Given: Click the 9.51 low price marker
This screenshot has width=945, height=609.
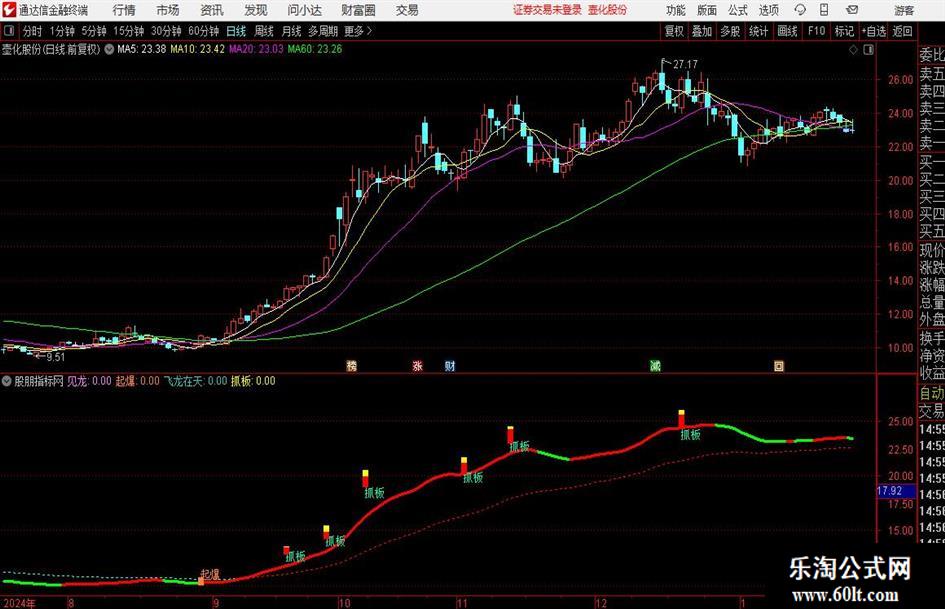Looking at the screenshot, I should 55,357.
